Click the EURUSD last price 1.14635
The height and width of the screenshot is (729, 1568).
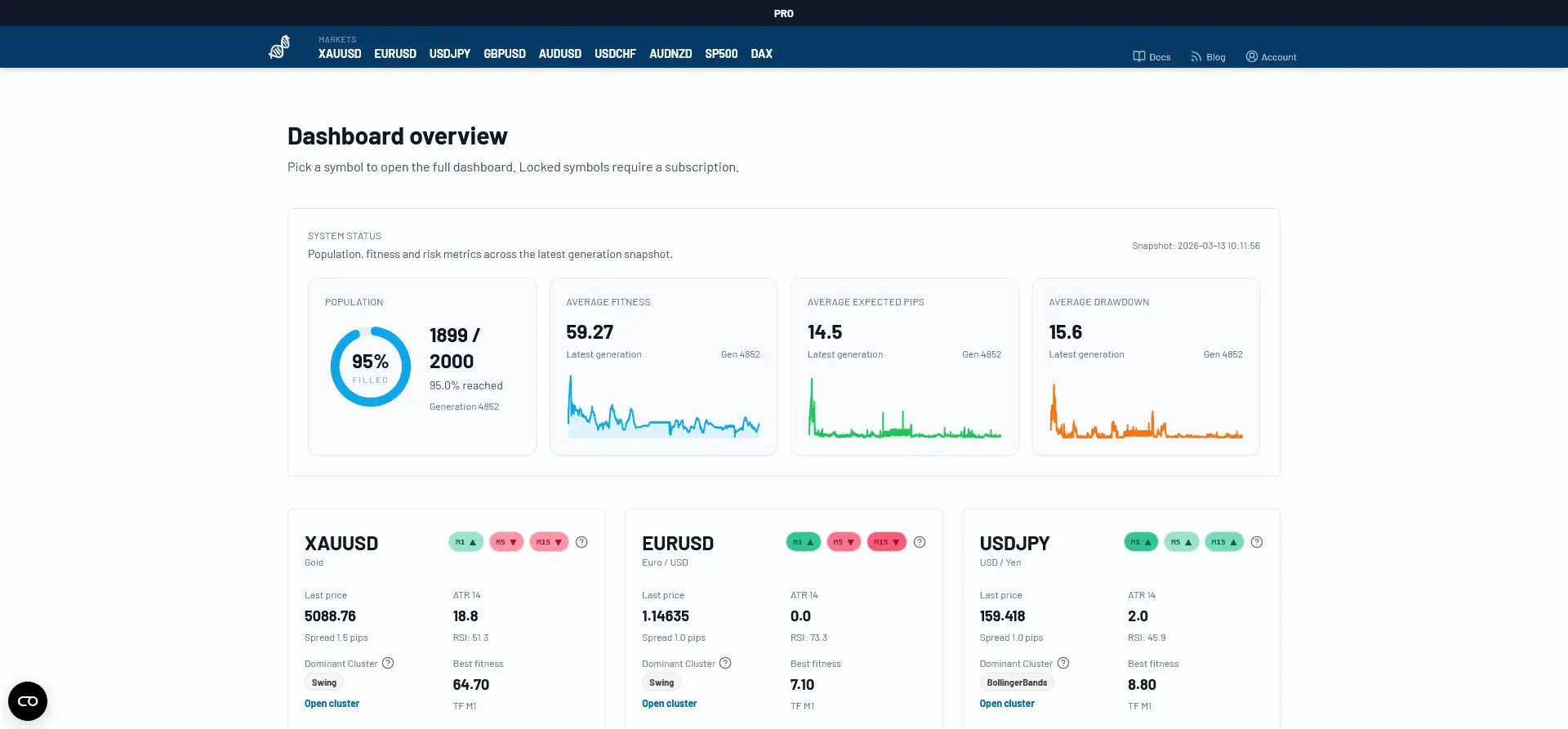(666, 616)
